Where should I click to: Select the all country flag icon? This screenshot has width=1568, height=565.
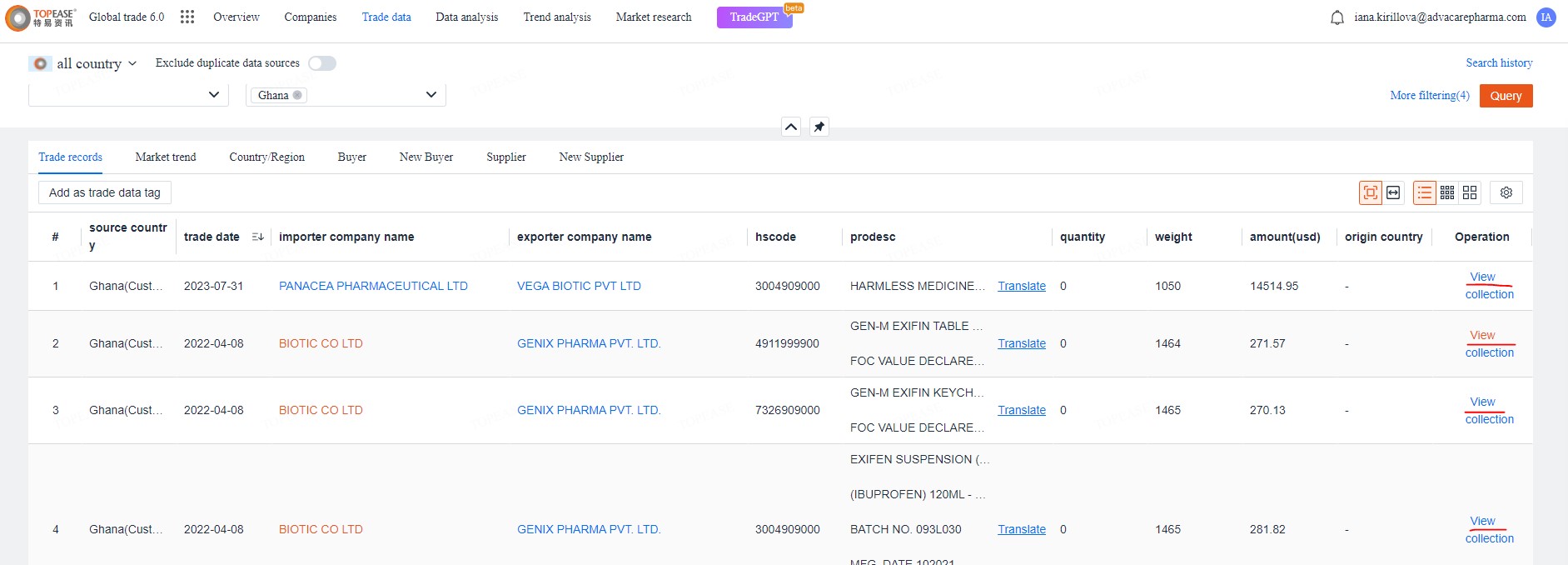point(40,63)
